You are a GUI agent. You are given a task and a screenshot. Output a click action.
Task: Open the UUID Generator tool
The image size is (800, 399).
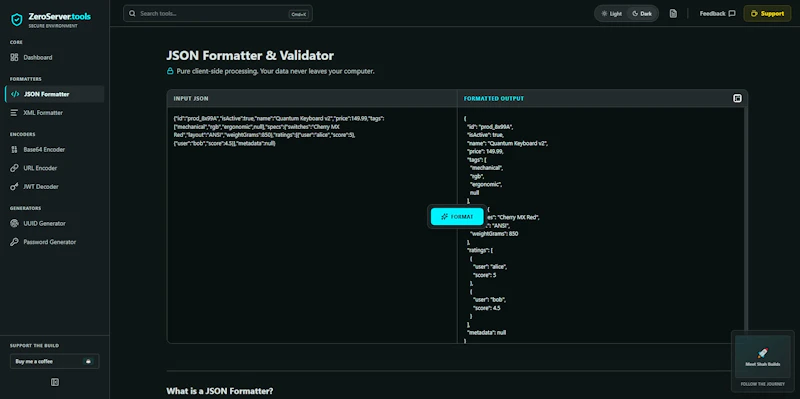tap(55, 223)
